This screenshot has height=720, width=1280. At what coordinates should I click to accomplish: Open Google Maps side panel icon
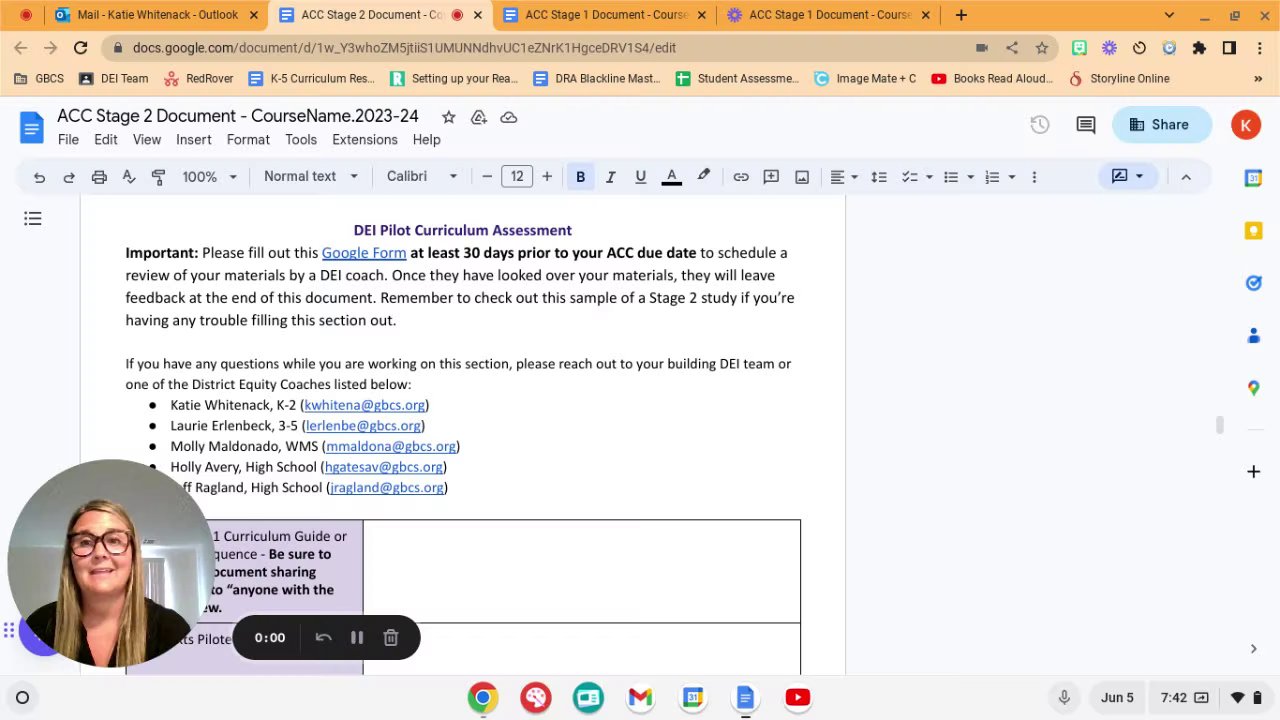click(x=1253, y=388)
